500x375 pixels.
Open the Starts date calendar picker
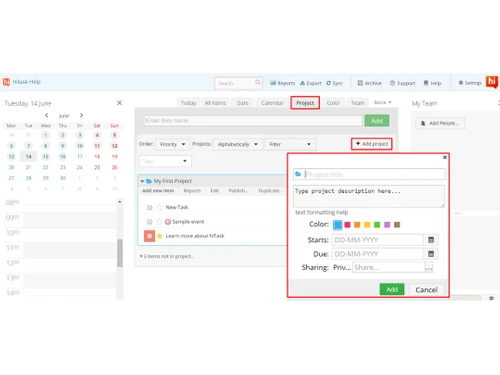click(431, 240)
